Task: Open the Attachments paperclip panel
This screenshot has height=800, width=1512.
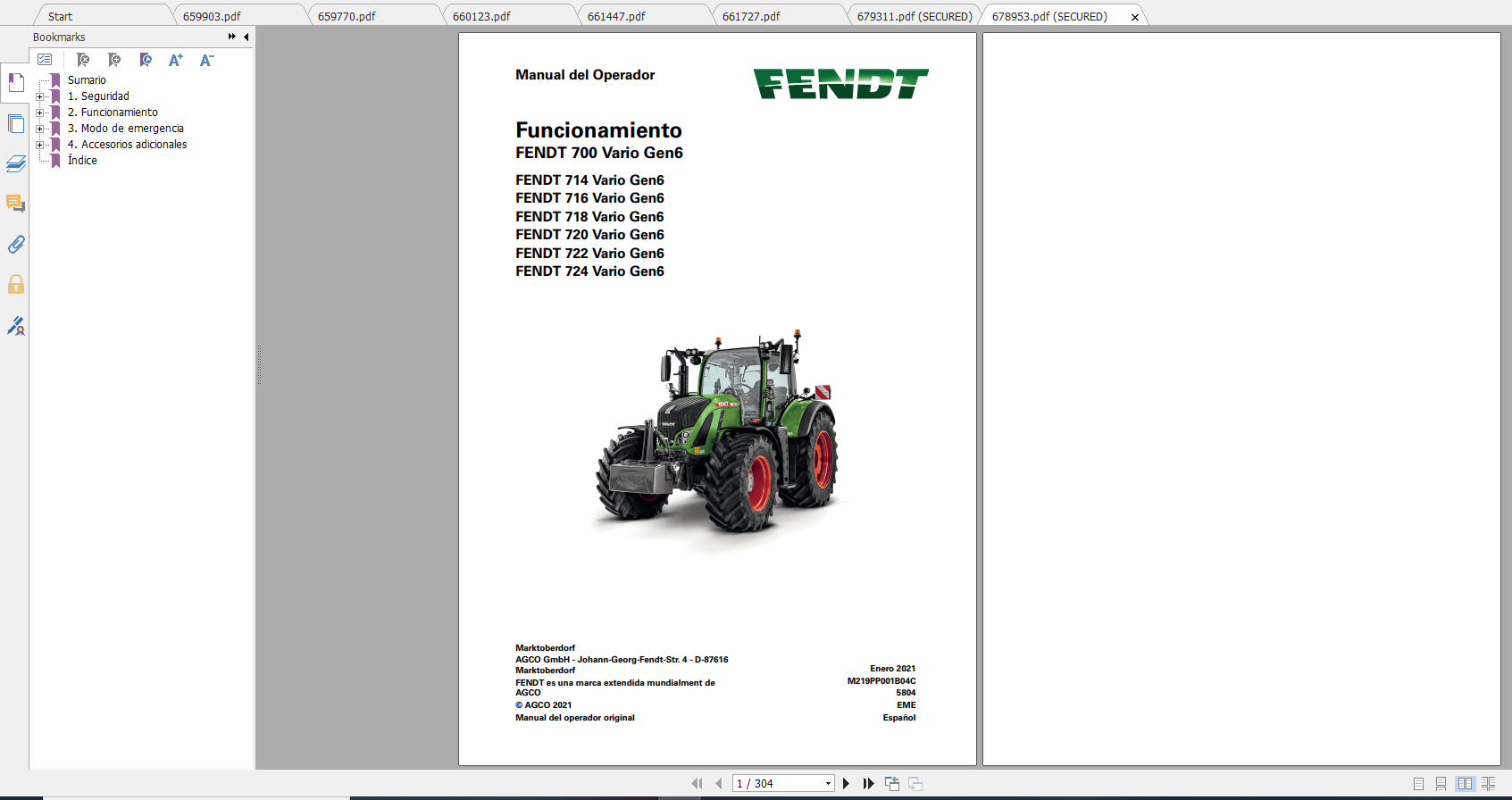Action: [x=16, y=244]
